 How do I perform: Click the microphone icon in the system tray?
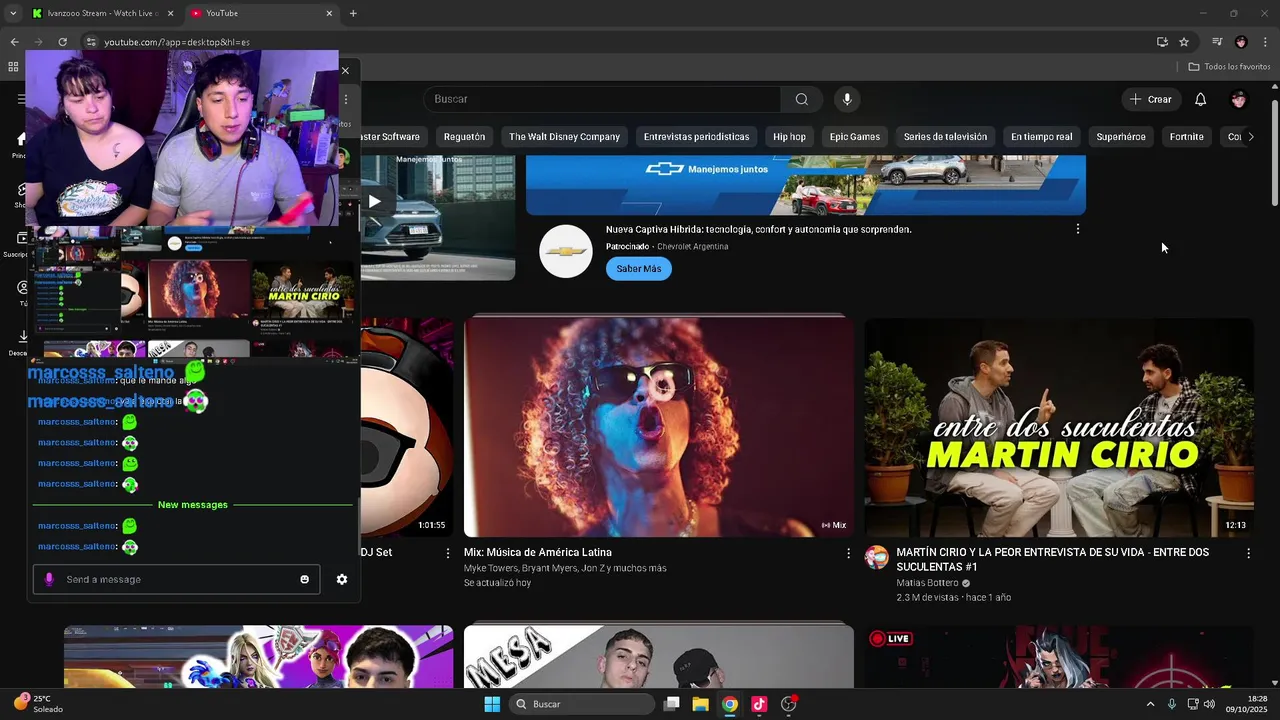click(1171, 704)
